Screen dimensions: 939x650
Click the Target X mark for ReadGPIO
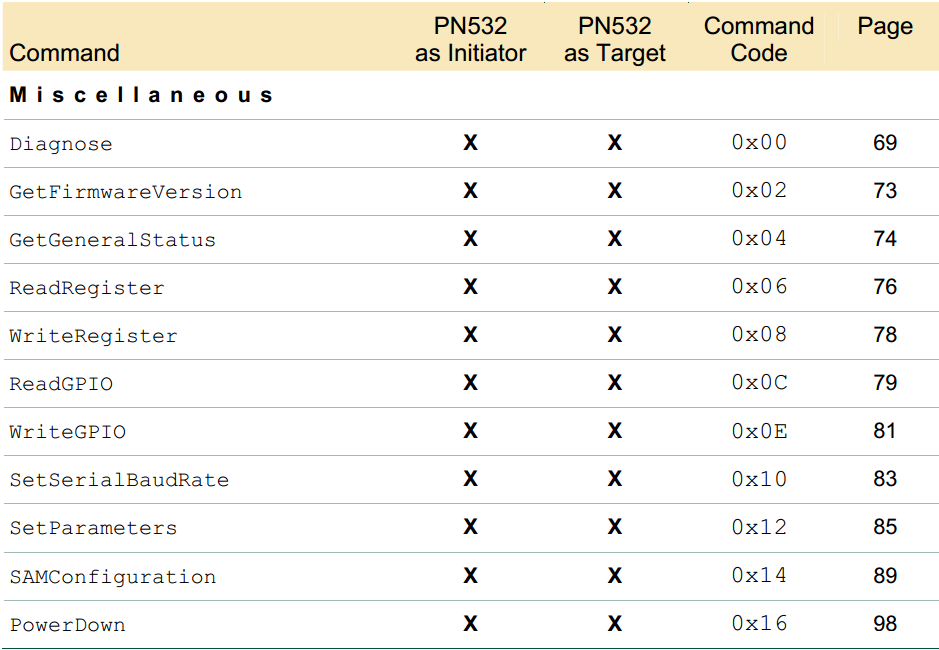[x=615, y=382]
